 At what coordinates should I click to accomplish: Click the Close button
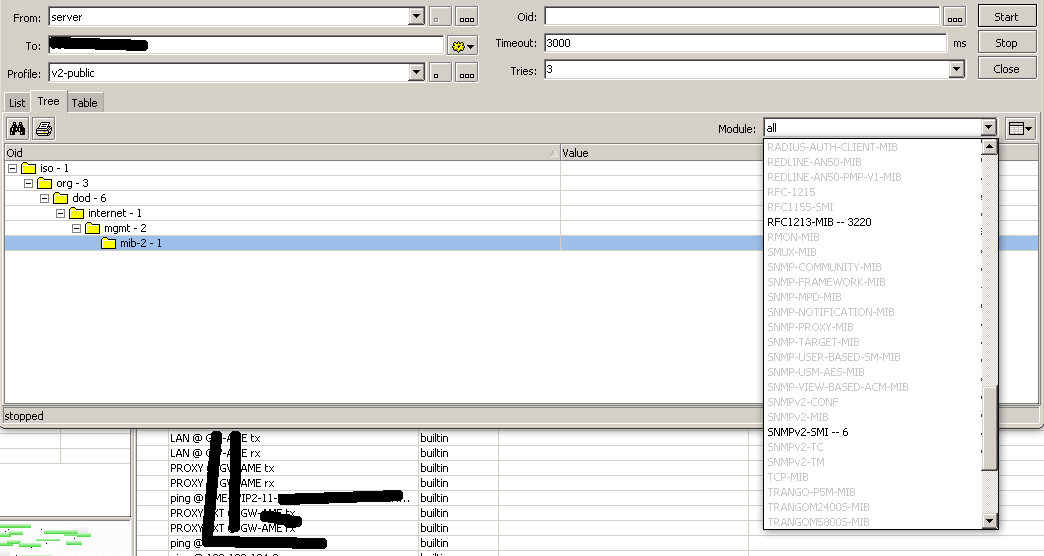(x=1006, y=69)
